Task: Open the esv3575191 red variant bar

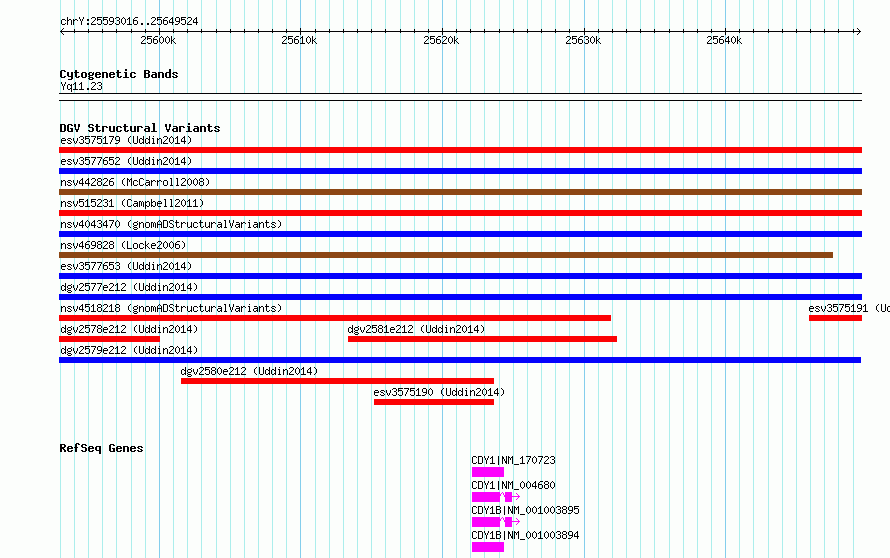Action: (x=836, y=318)
